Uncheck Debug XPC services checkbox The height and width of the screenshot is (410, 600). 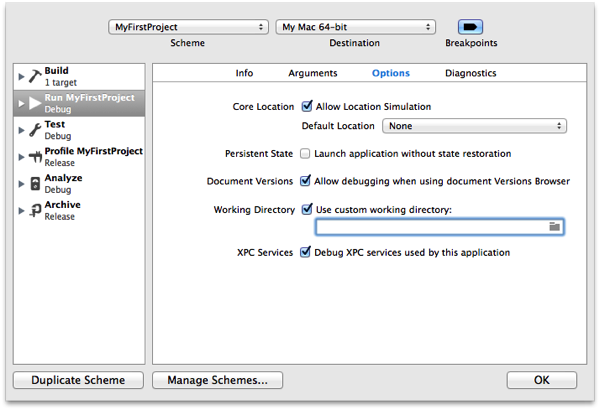305,252
